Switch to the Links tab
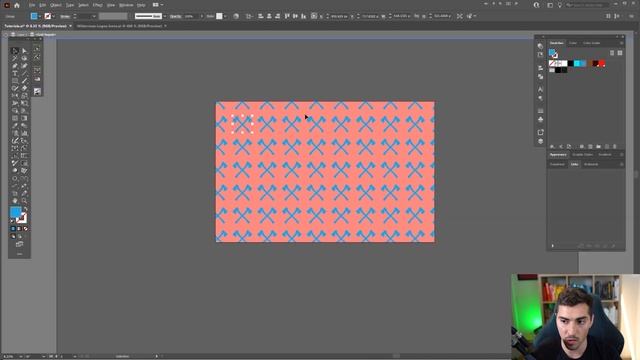640x360 pixels. coord(574,164)
